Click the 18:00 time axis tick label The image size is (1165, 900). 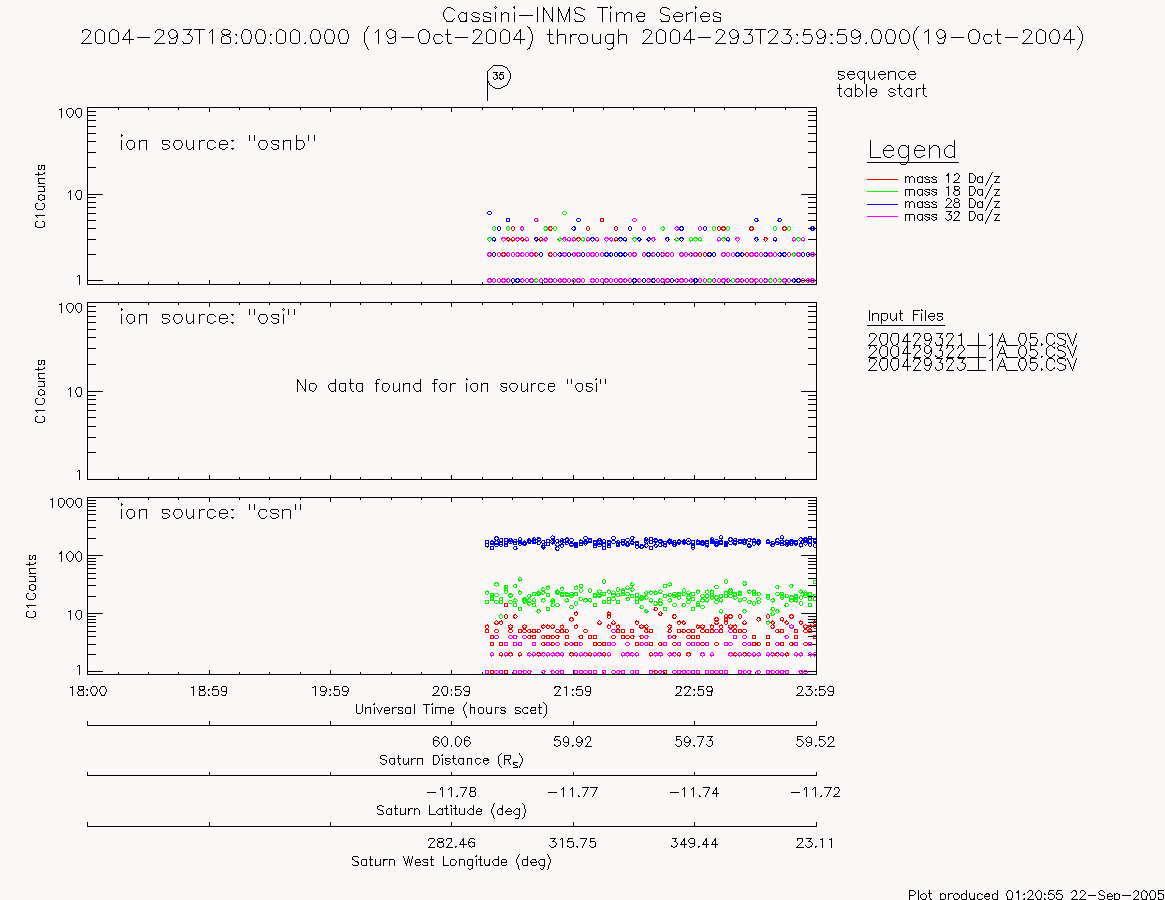(88, 691)
